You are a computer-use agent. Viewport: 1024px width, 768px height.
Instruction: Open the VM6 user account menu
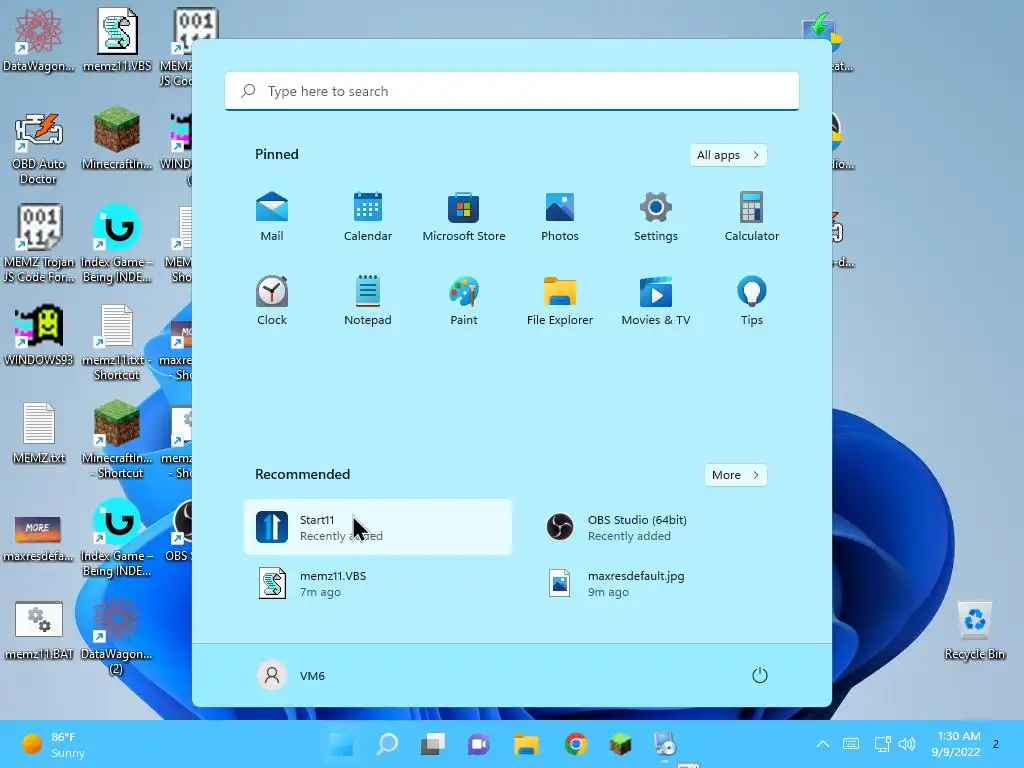291,675
